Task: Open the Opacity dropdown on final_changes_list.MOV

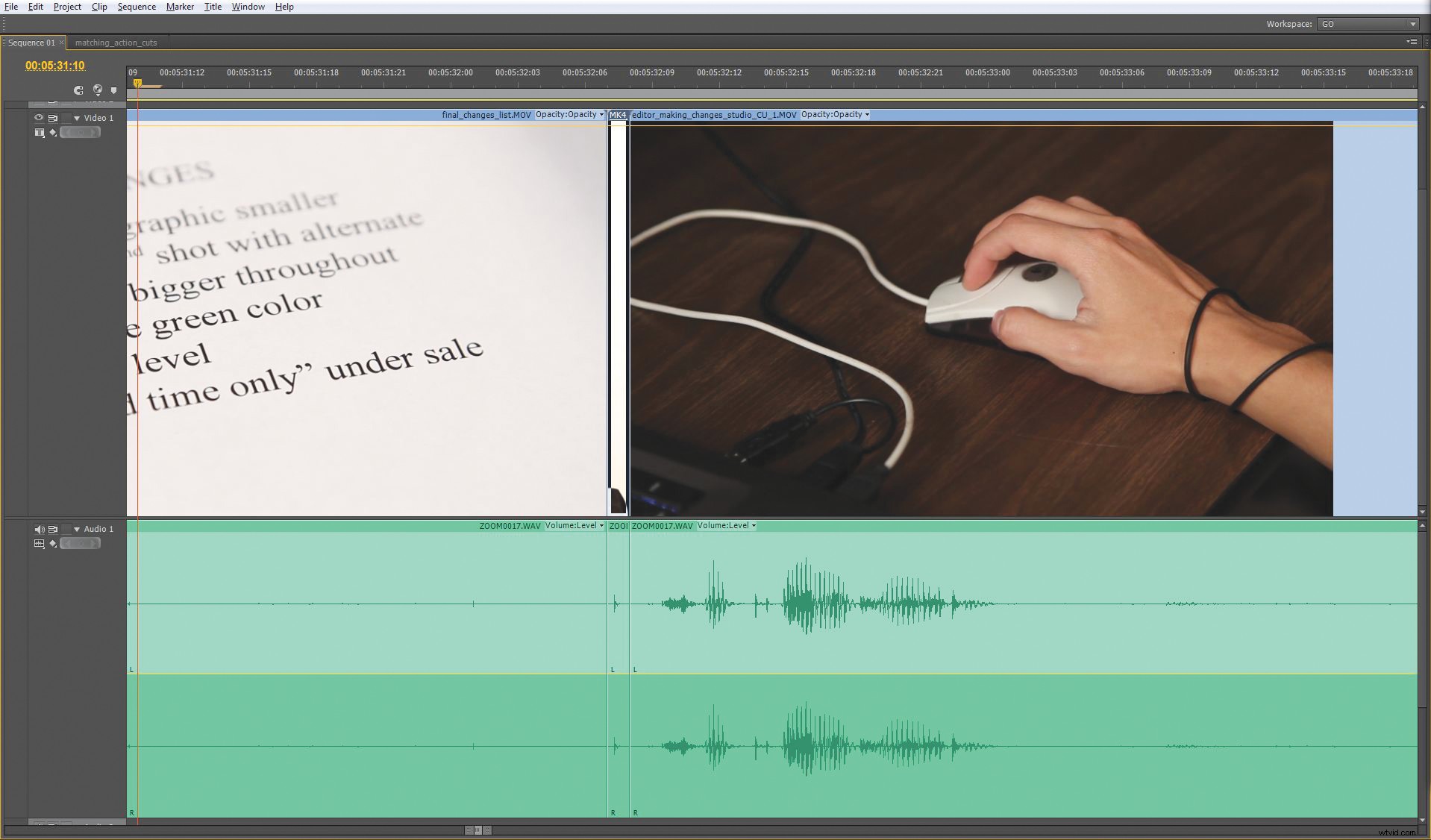Action: tap(601, 115)
